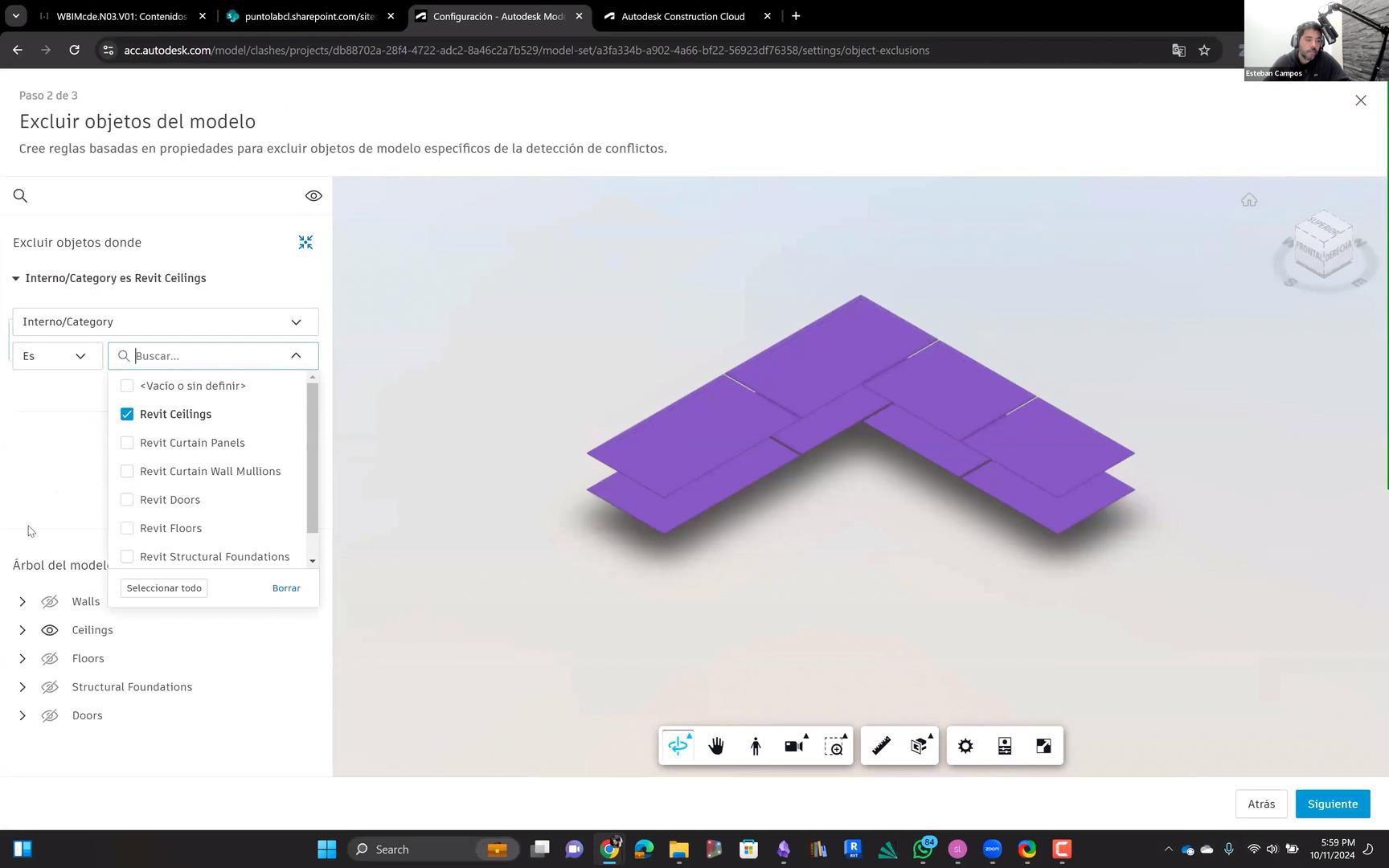Screen dimensions: 1389x868
Task: Expand the Structural Foundations tree node
Action: 23,687
